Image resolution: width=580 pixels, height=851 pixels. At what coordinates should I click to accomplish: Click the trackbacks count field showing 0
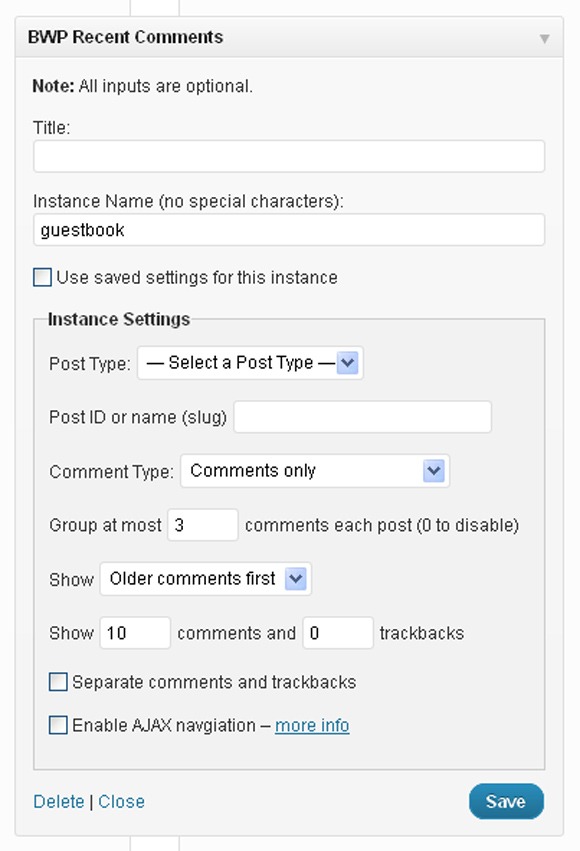click(x=338, y=633)
